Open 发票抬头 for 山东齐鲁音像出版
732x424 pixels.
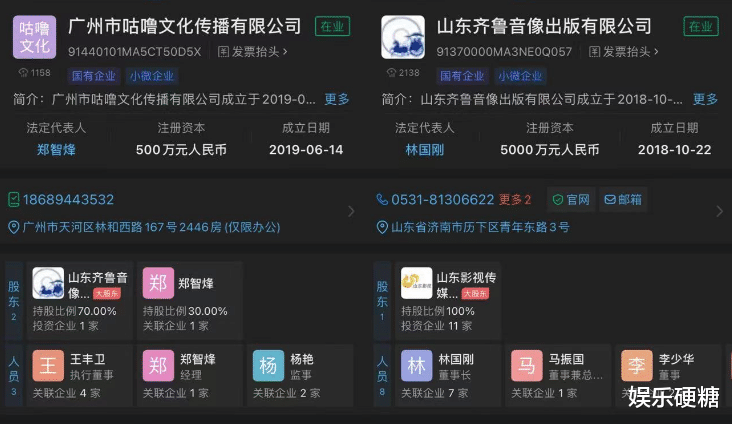[x=623, y=52]
